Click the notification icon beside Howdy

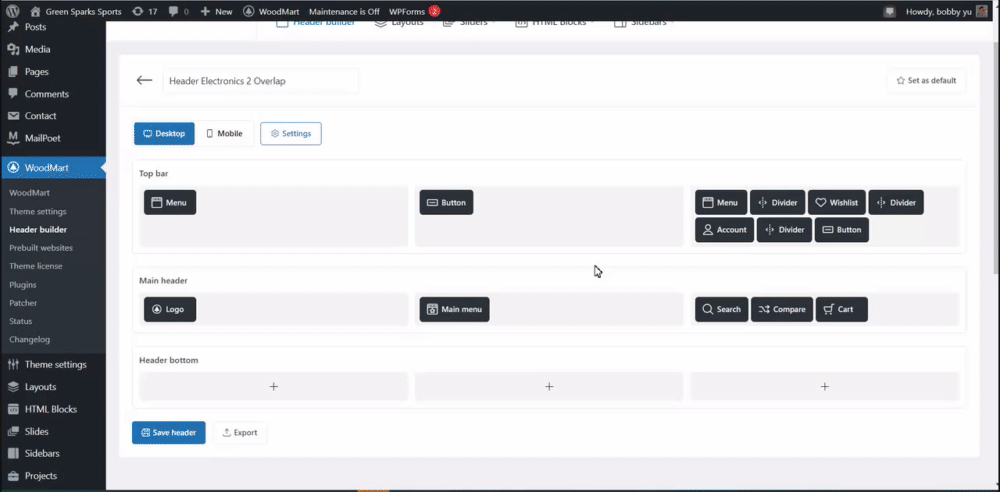890,11
